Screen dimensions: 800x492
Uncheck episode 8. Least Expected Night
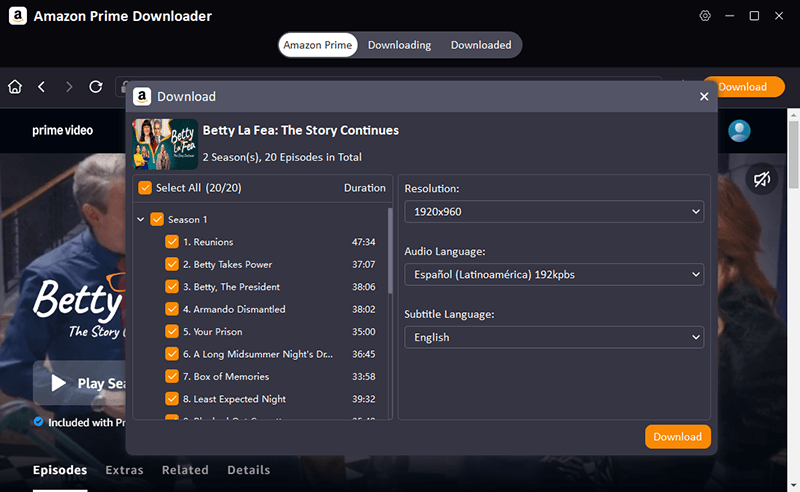point(172,399)
